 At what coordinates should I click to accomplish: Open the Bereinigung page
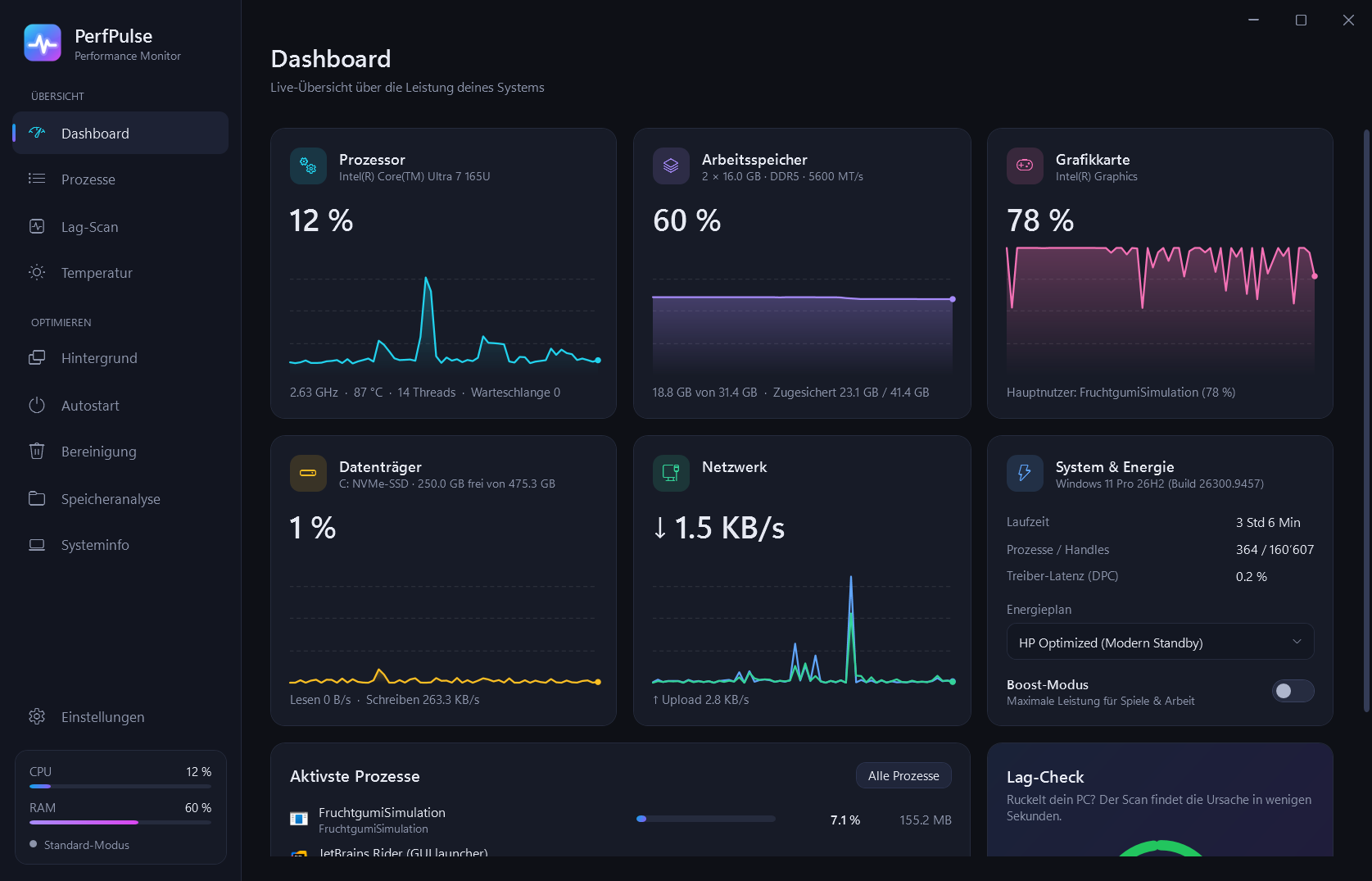(120, 451)
